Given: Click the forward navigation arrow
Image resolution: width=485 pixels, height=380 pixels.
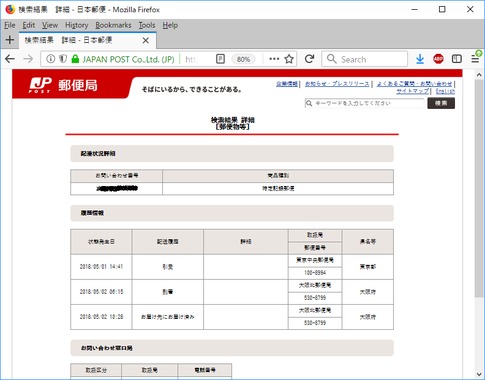Looking at the screenshot, I should pyautogui.click(x=28, y=59).
